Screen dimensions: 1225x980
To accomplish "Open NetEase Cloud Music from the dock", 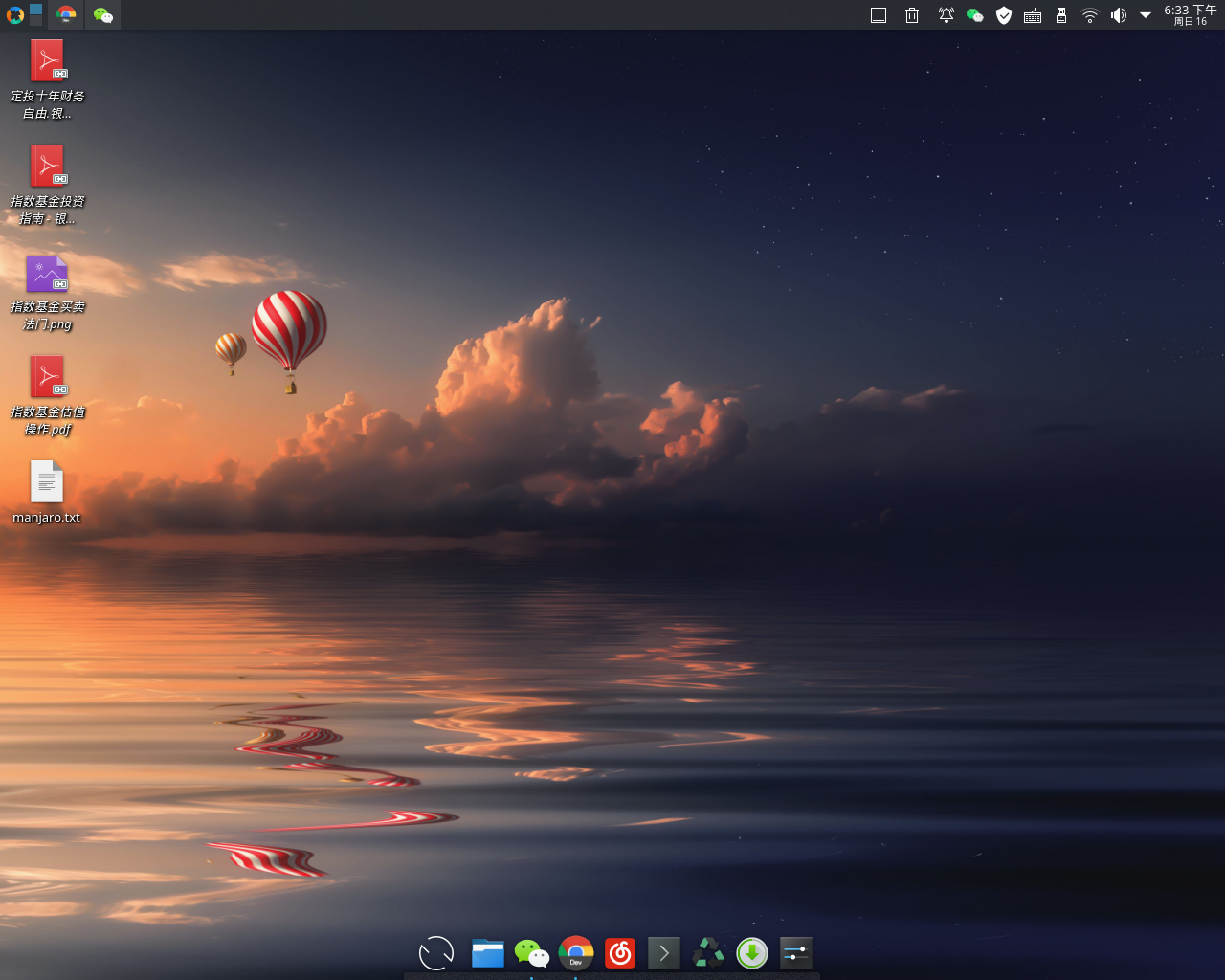I will click(x=620, y=952).
